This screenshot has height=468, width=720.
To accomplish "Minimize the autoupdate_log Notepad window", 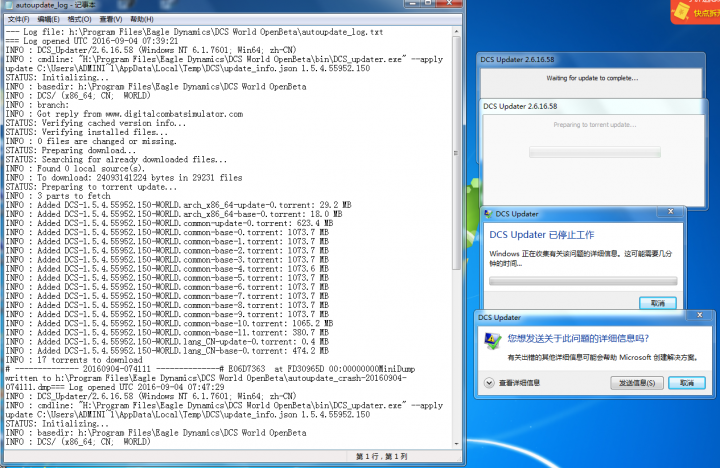I will coord(413,5).
